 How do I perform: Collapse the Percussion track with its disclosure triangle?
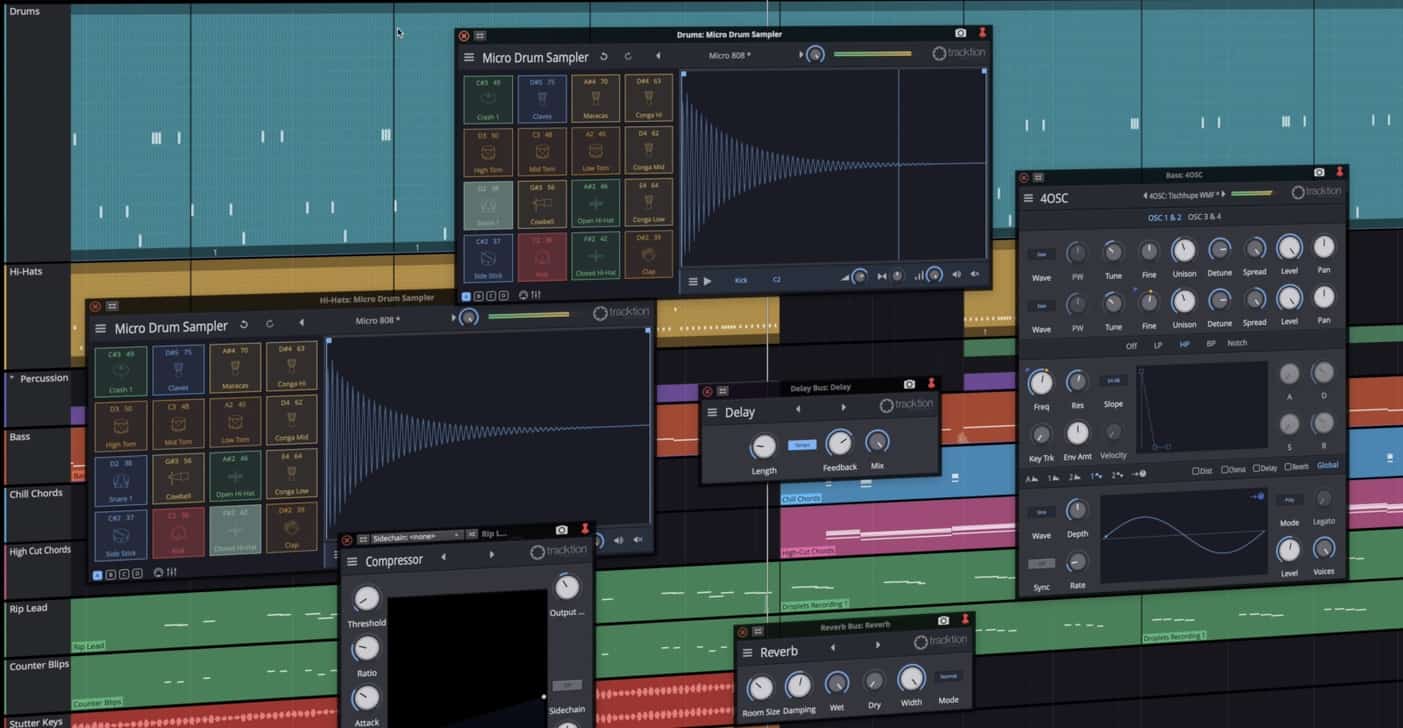point(12,378)
